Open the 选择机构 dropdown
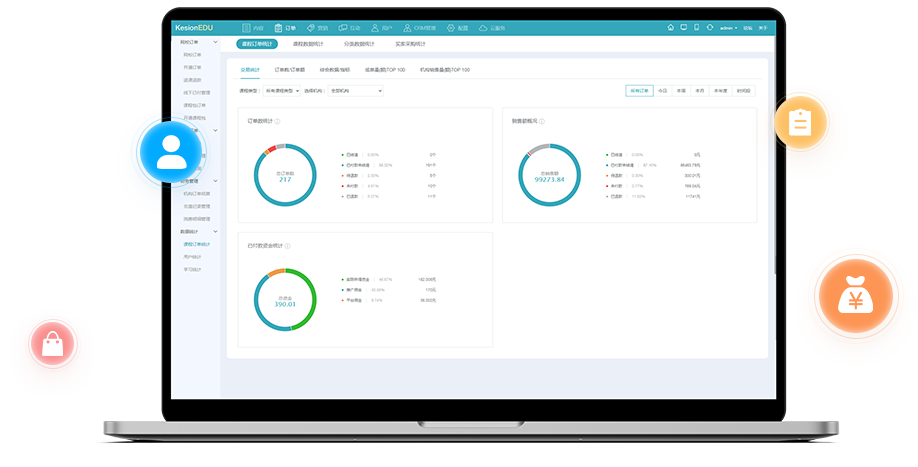Image resolution: width=918 pixels, height=467 pixels. pos(360,90)
